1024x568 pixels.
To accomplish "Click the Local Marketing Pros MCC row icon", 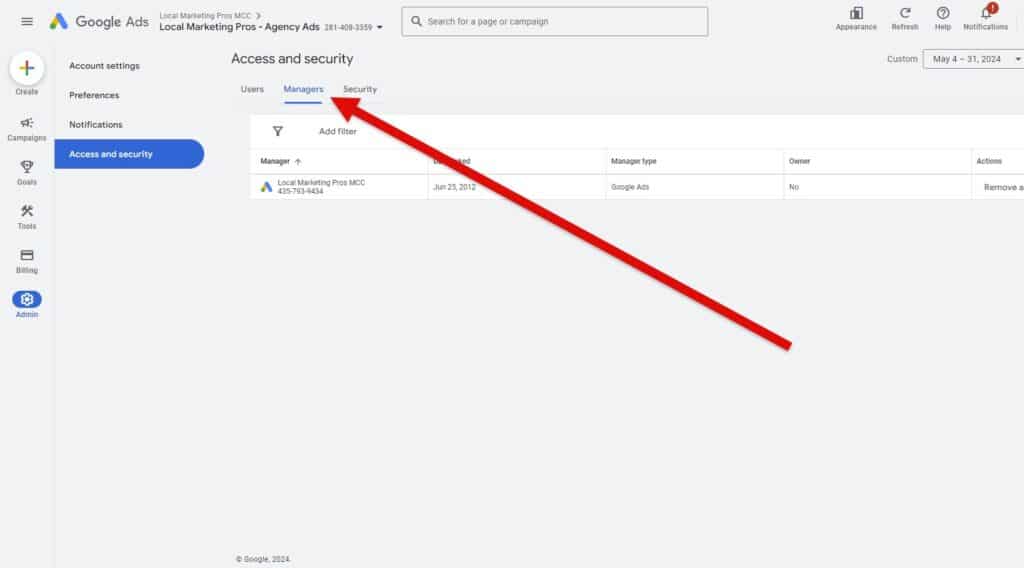I will pos(266,187).
